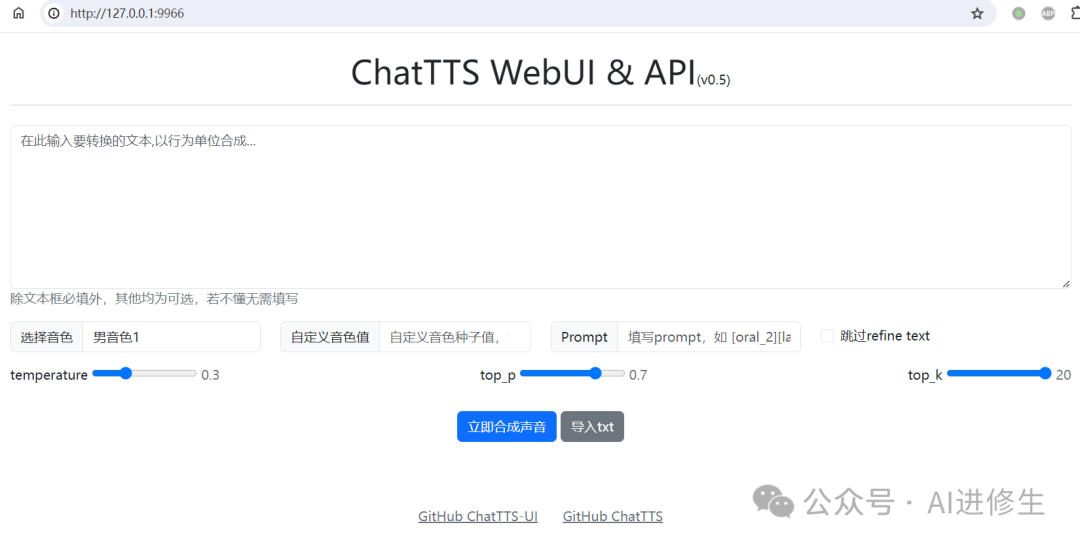Click the large text input area
Viewport: 1080px width, 546px height.
(x=541, y=207)
